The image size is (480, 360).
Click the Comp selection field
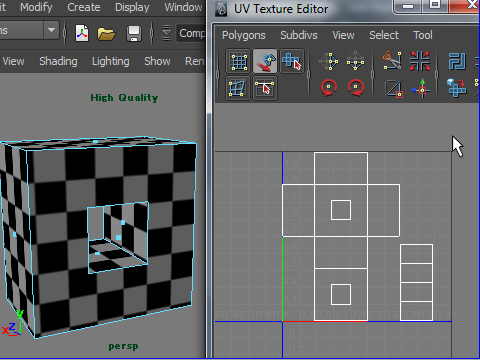(191, 33)
